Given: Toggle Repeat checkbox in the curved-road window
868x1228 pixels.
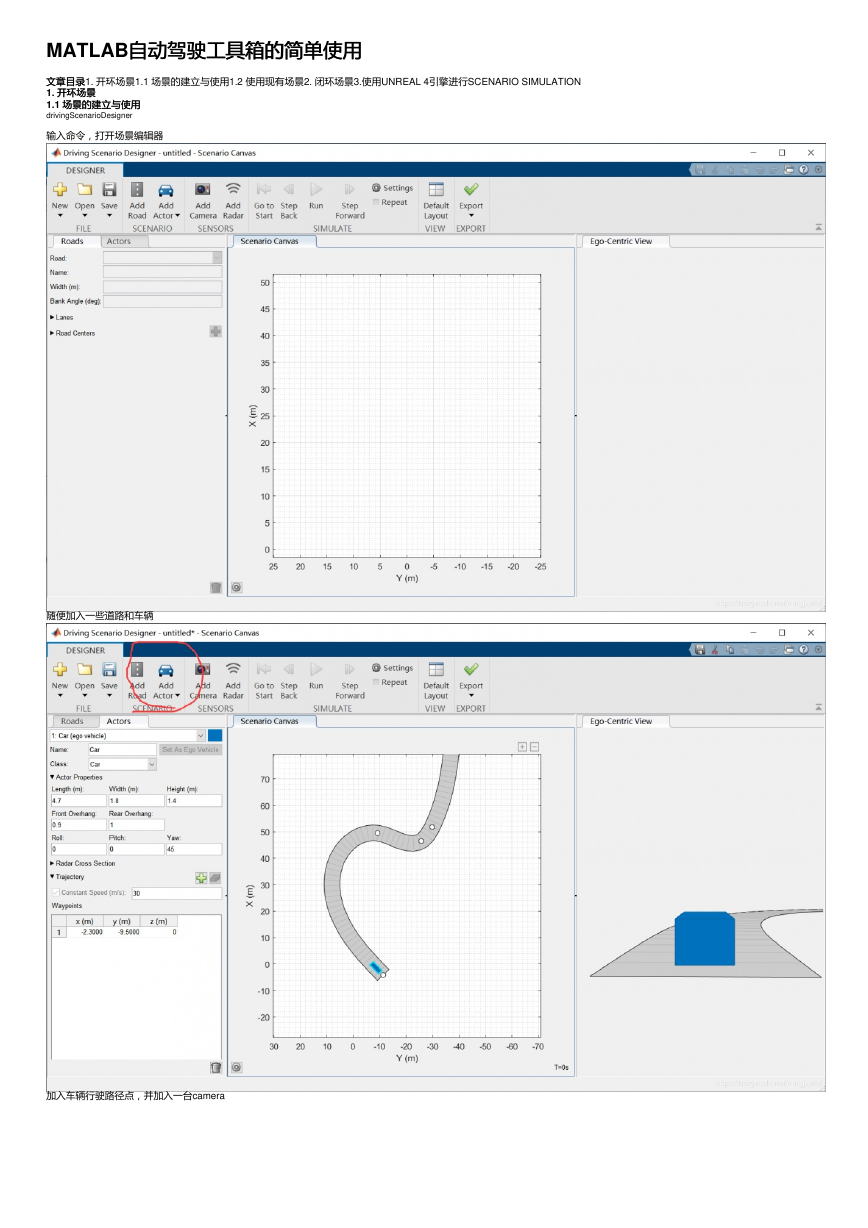Looking at the screenshot, I should [376, 682].
